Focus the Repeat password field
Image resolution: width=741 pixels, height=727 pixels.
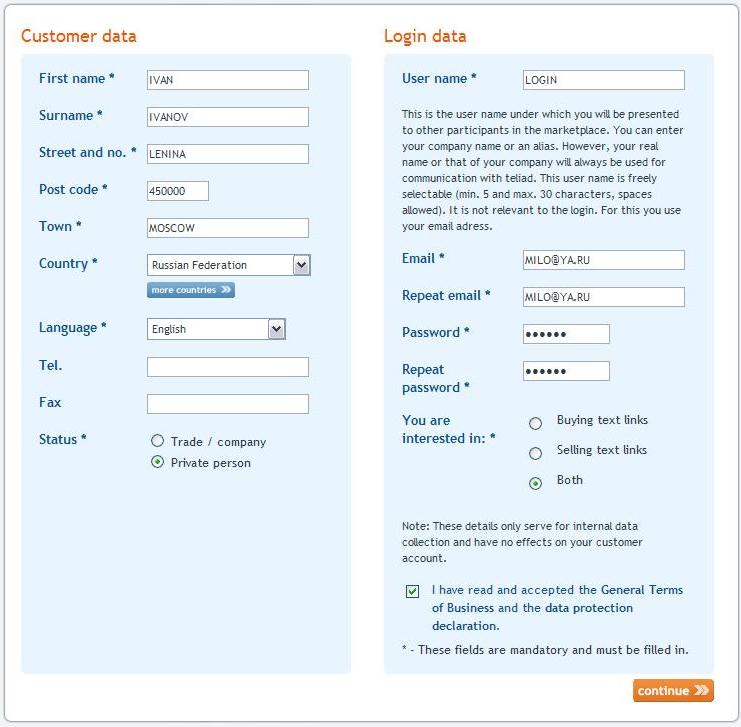click(566, 371)
